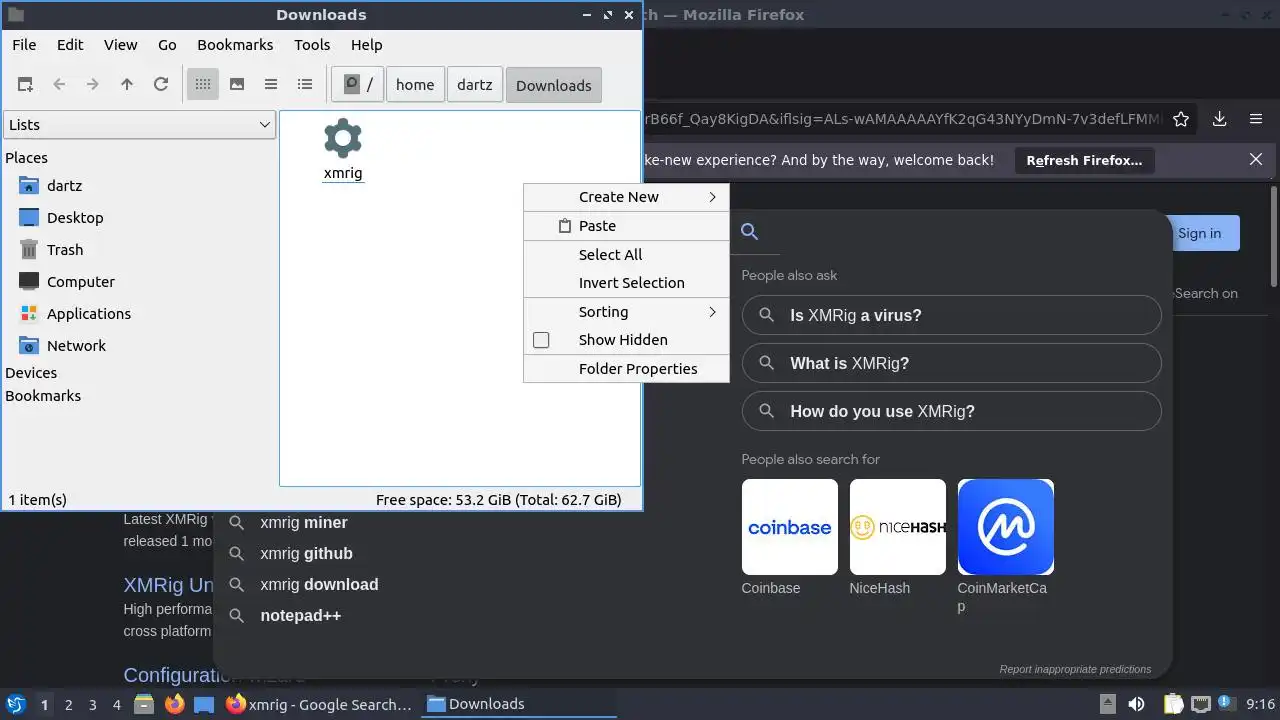Click the blue search magnifier in Google
The width and height of the screenshot is (1280, 720).
pos(749,232)
